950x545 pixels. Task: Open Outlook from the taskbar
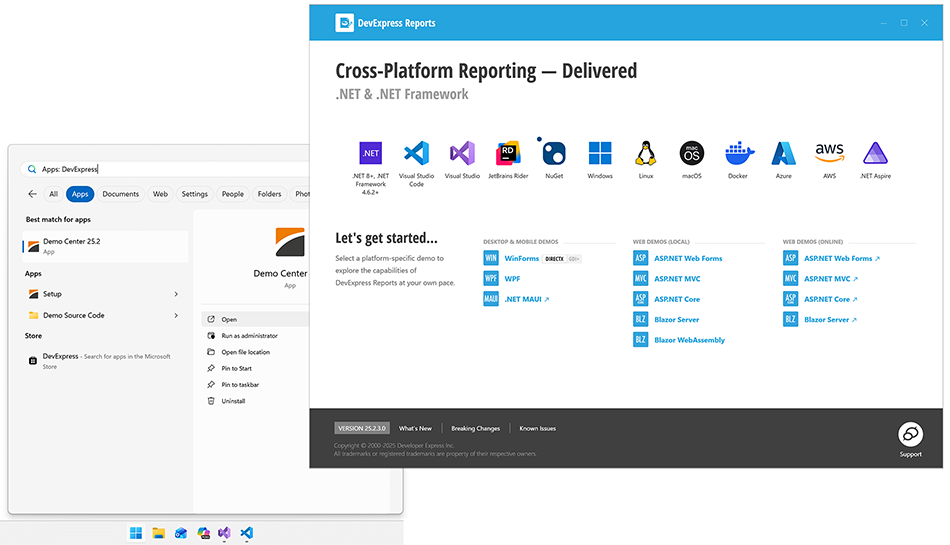tap(181, 533)
